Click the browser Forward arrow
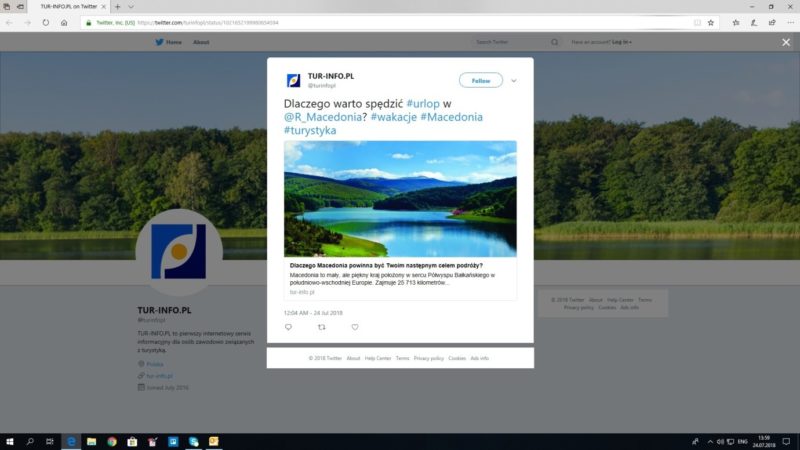Screen dimensions: 800x450 pos(27,22)
